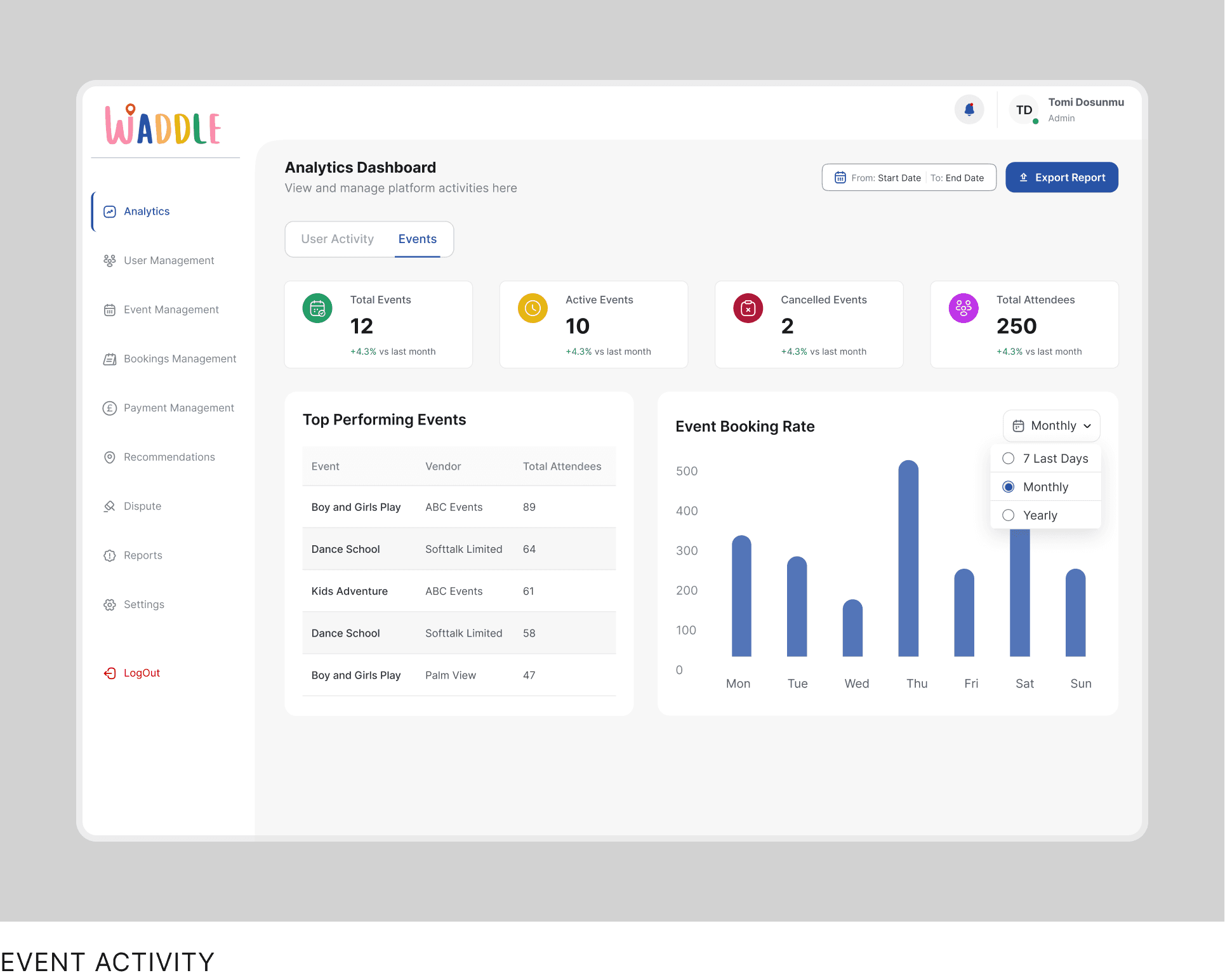Open the To End Date field

click(x=958, y=178)
